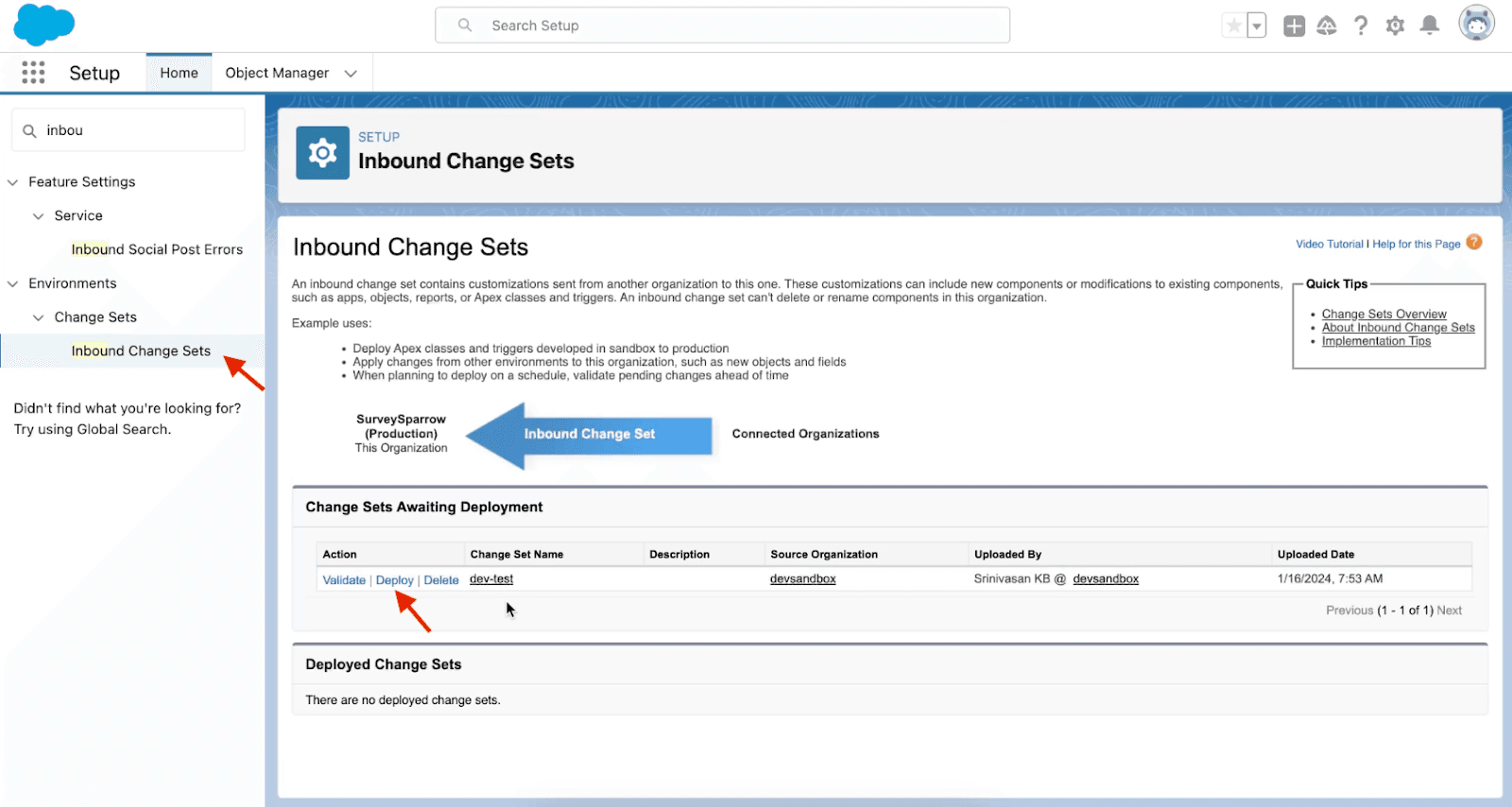
Task: Open the Trailhead guidance icon
Action: pos(1327,26)
